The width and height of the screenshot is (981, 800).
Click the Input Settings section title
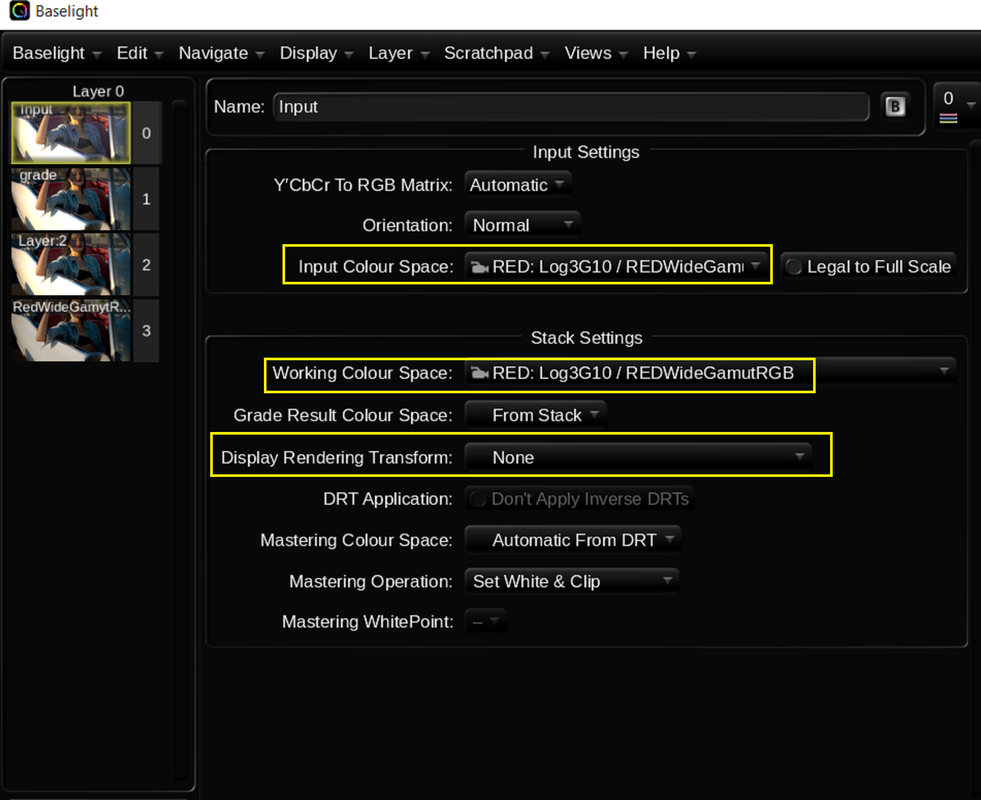(x=586, y=152)
